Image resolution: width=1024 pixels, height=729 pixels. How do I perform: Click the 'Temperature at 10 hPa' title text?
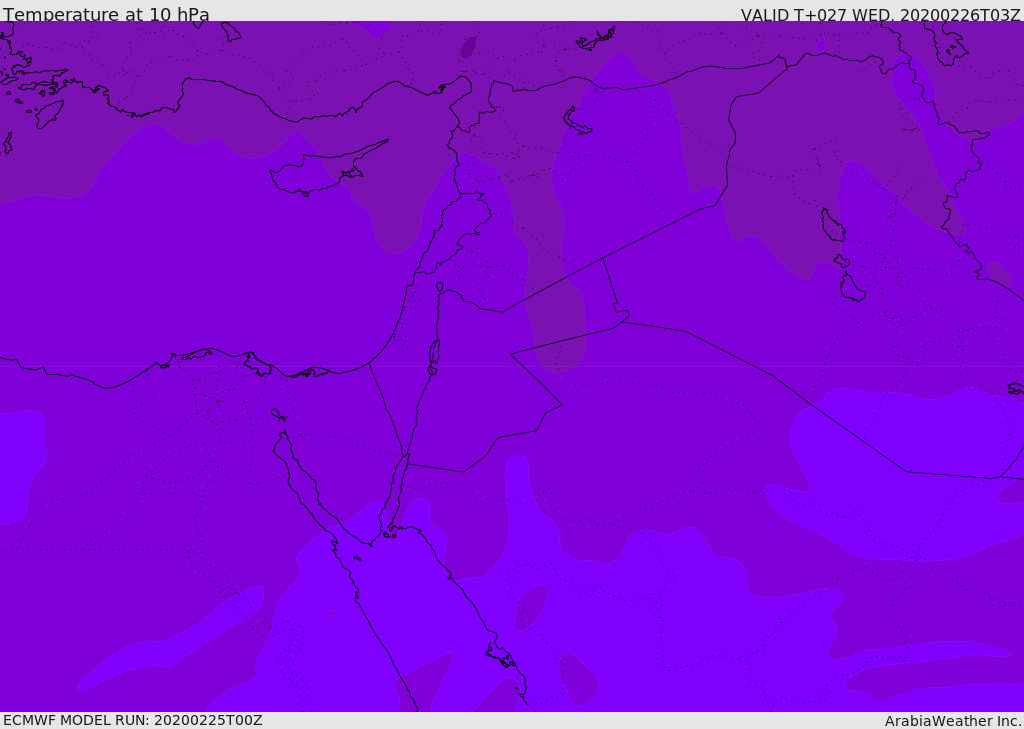[106, 14]
